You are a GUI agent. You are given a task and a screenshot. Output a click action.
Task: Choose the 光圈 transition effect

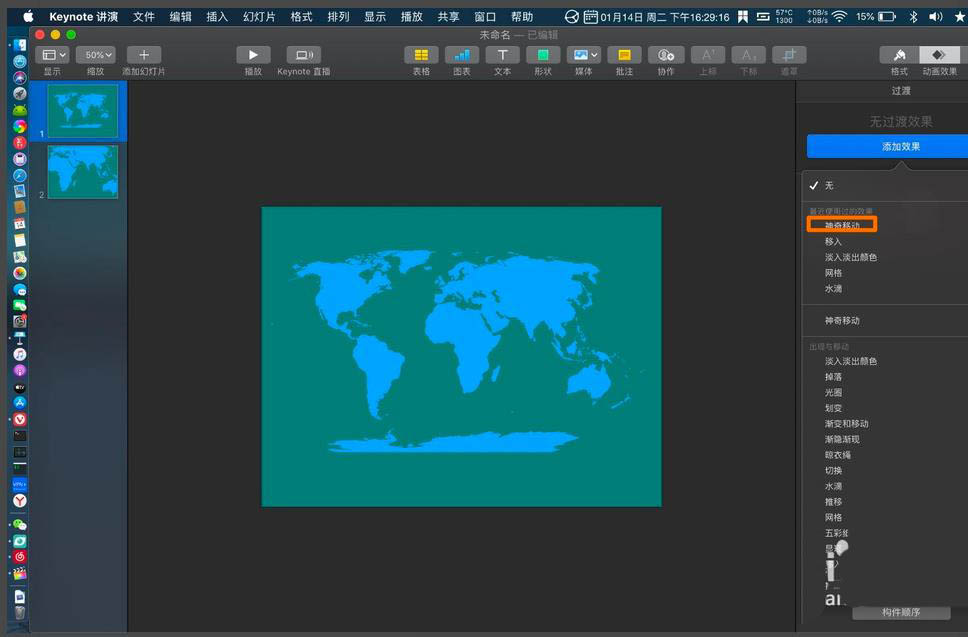click(x=833, y=392)
